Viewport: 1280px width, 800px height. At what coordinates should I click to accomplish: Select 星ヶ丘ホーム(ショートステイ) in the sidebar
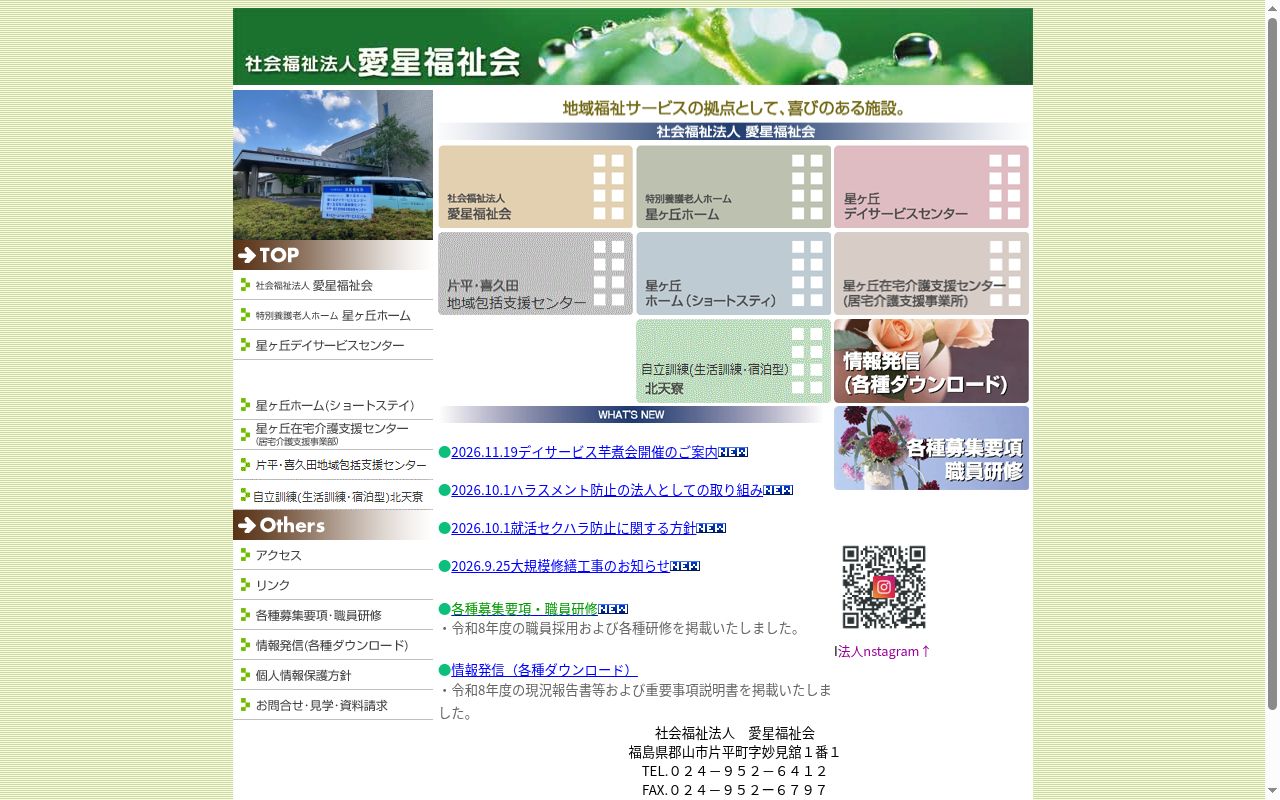point(333,405)
